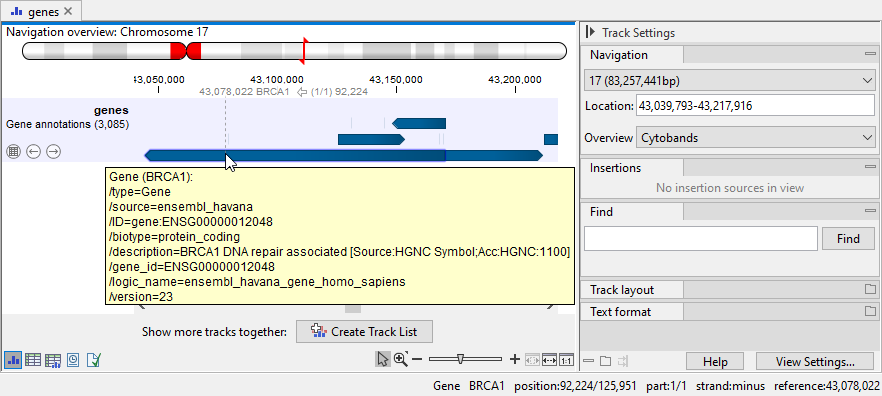Click 'No insertion sources in view' text
Screen dimensions: 882x396
(730, 188)
